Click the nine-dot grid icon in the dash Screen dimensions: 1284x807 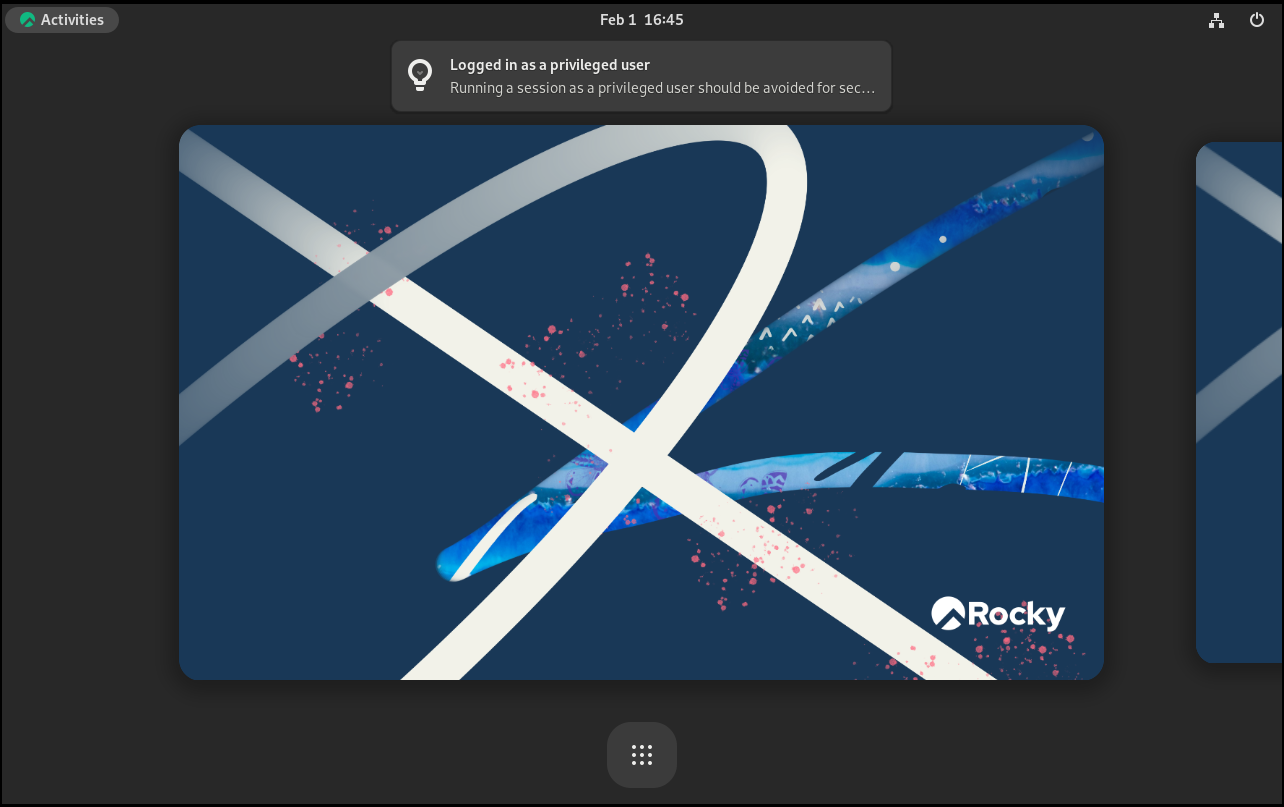(642, 755)
